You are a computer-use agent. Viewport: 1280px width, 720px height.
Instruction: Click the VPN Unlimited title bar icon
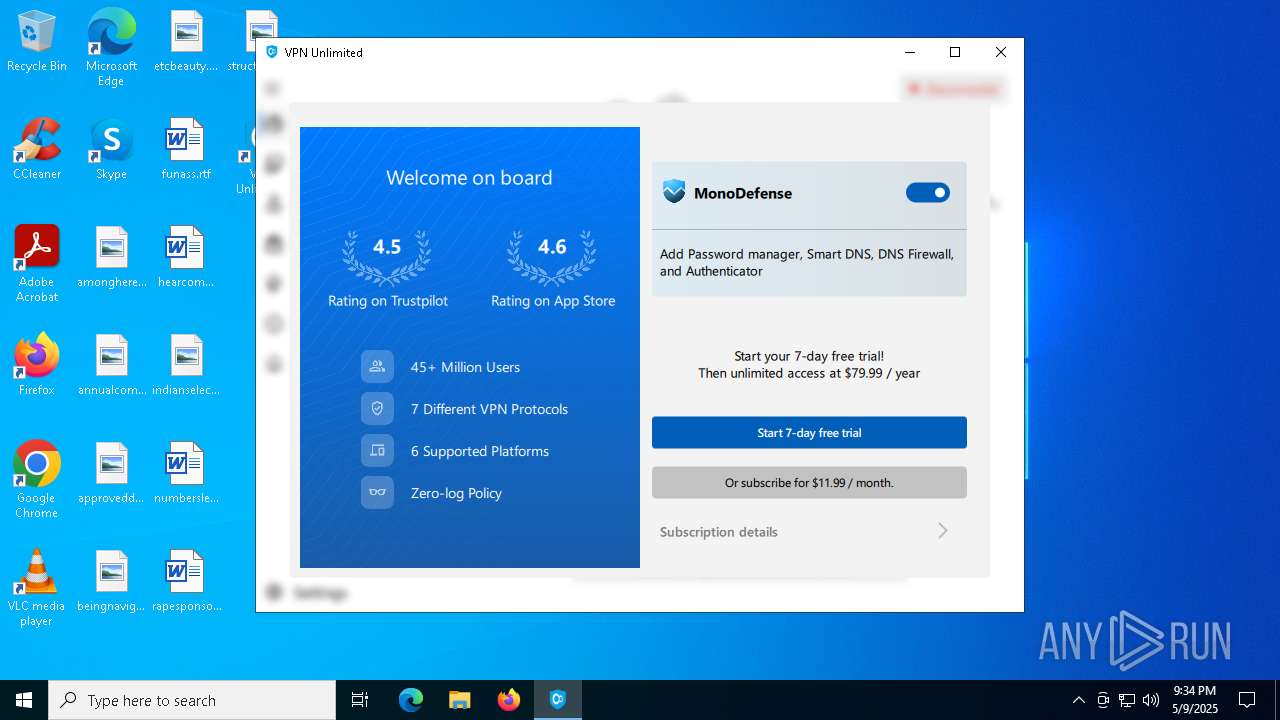(x=271, y=52)
